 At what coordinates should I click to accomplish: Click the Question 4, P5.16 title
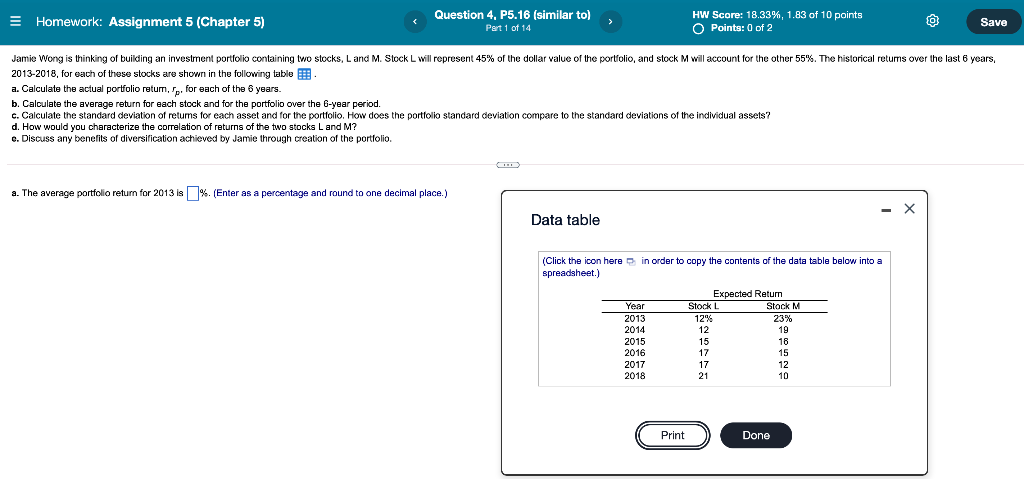pyautogui.click(x=512, y=14)
